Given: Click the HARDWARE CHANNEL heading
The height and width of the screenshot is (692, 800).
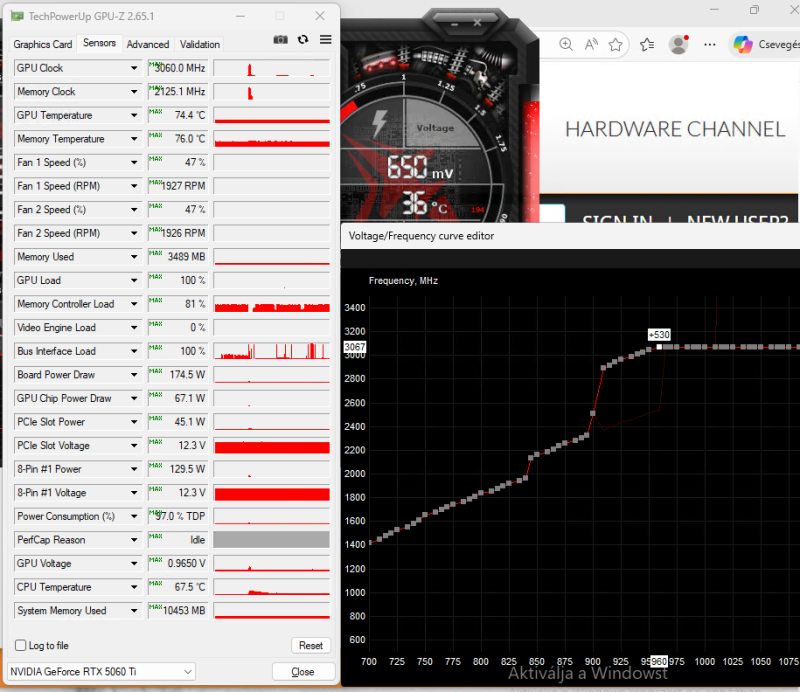Looking at the screenshot, I should click(674, 129).
